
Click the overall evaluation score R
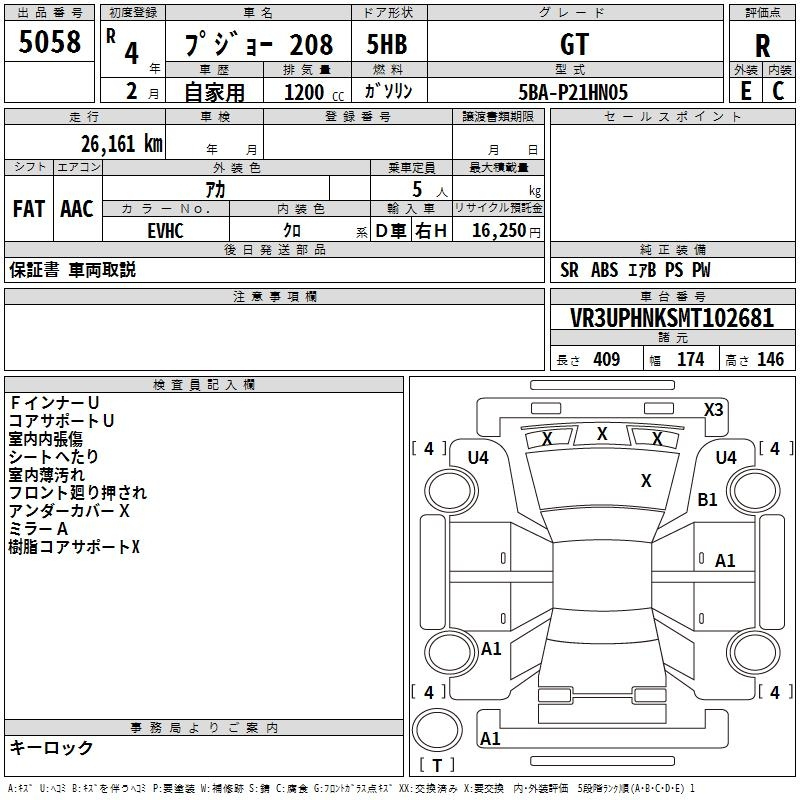tap(762, 44)
